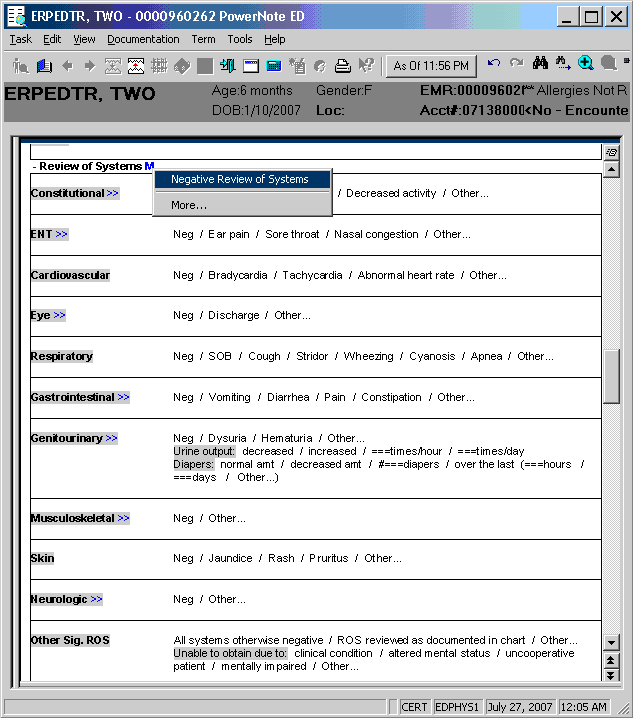Viewport: 633px width, 718px height.
Task: Select Negative Review of Systems menu entry
Action: 240,180
